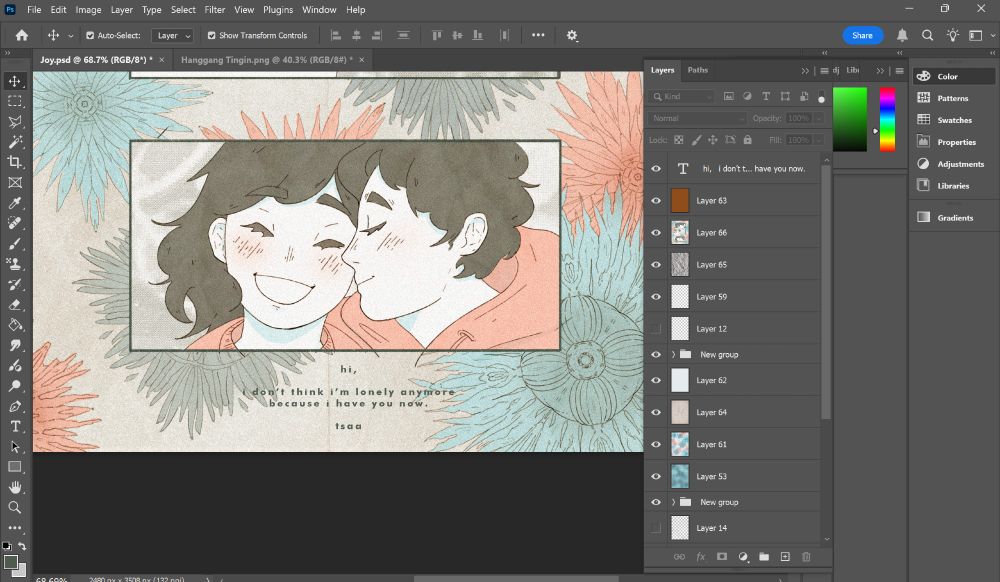
Task: Select the Type tool in toolbar
Action: pos(15,426)
